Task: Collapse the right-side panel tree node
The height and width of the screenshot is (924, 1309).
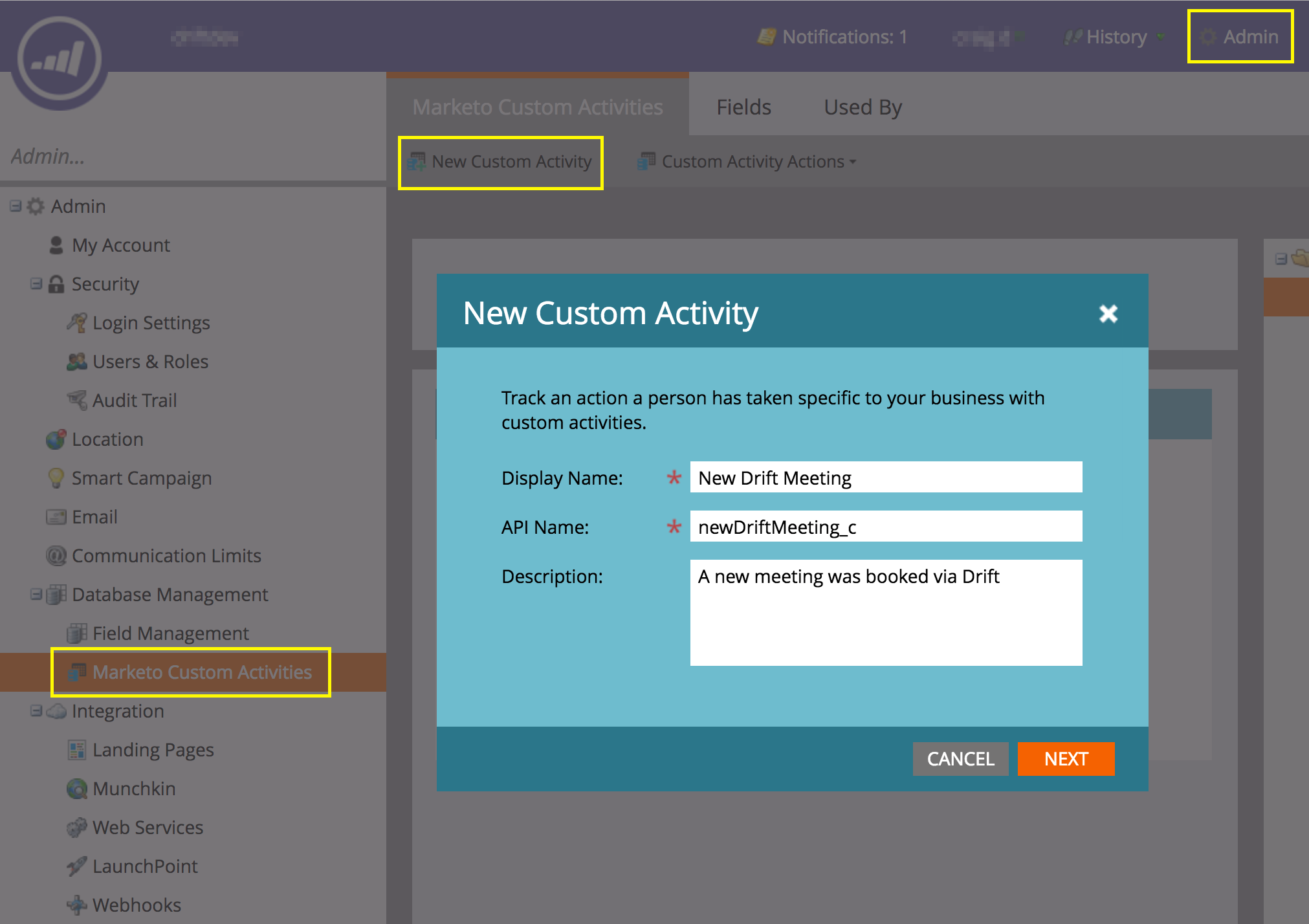Action: [1281, 259]
